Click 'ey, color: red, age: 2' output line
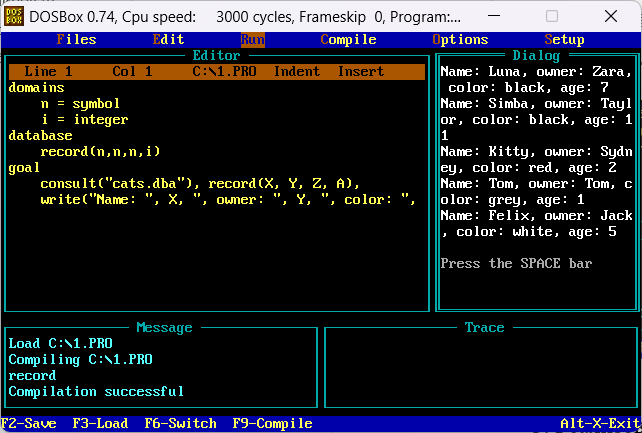Viewport: 642px width, 433px height. 528,167
